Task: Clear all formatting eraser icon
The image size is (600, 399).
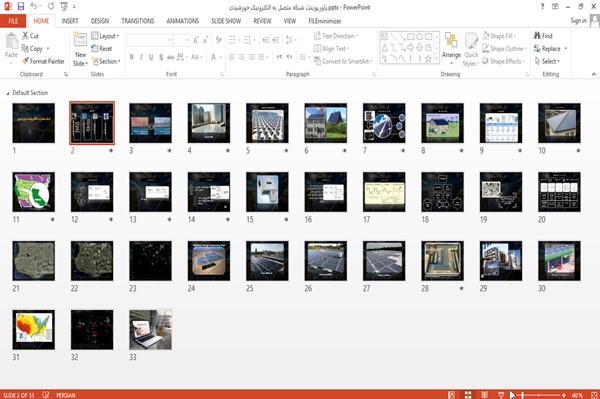Action: point(219,40)
